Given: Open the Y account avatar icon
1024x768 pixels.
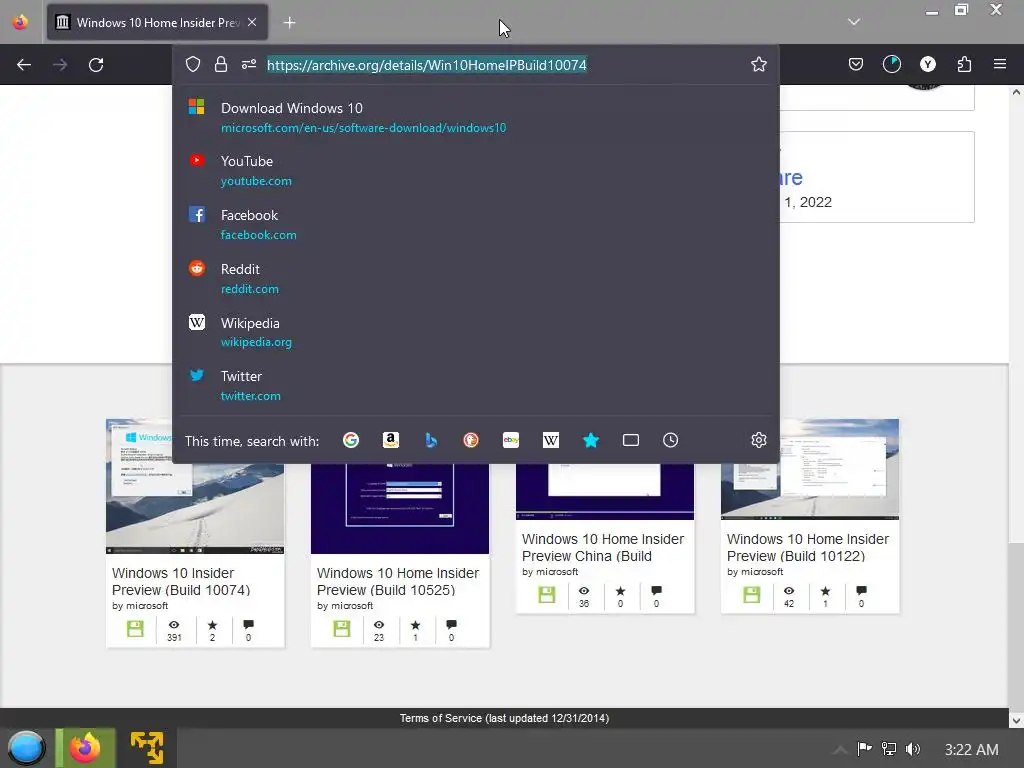Looking at the screenshot, I should [927, 64].
